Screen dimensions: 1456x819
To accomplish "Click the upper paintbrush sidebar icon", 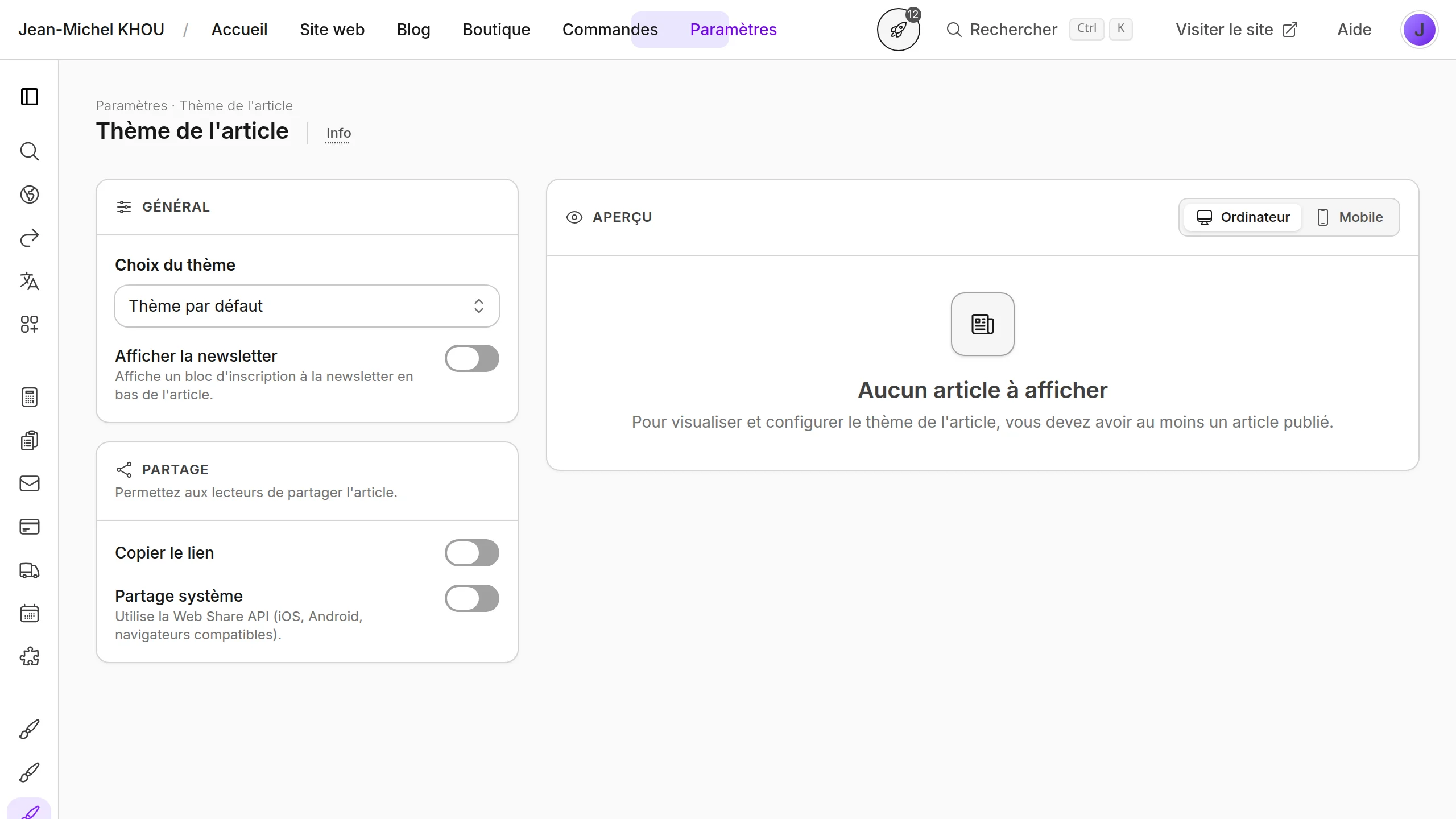I will click(30, 729).
